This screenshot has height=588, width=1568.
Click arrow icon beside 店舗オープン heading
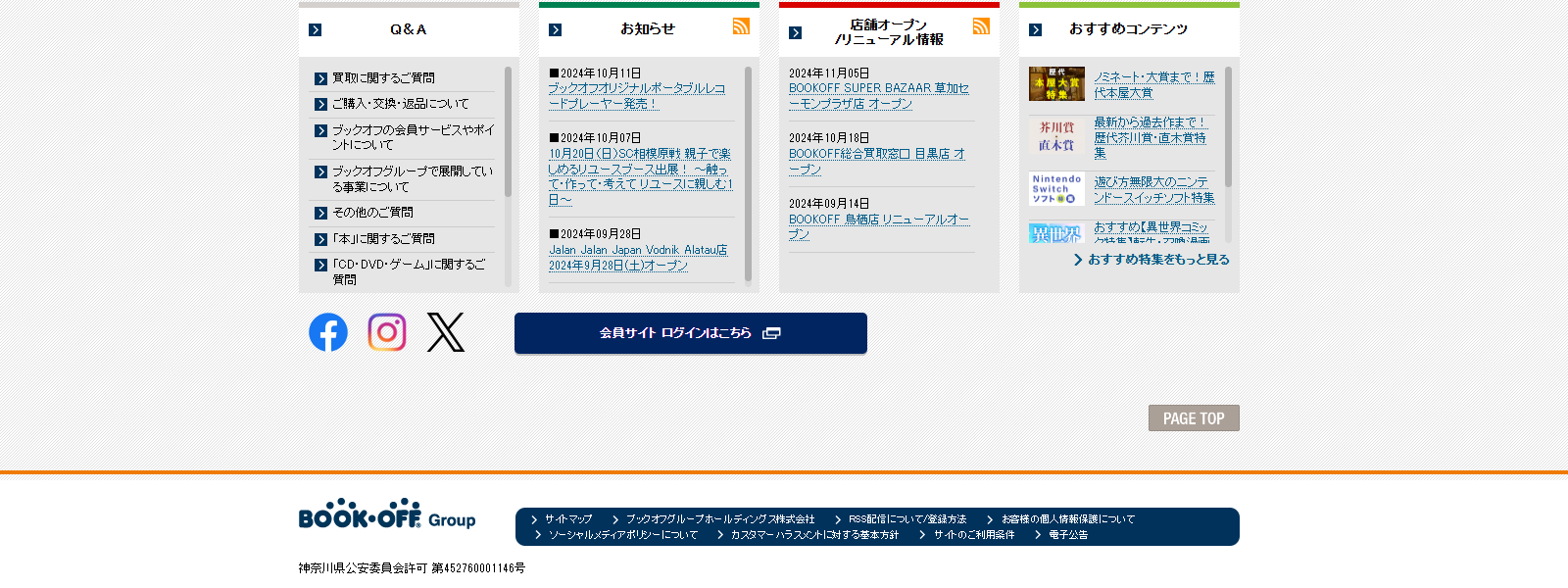coord(796,33)
